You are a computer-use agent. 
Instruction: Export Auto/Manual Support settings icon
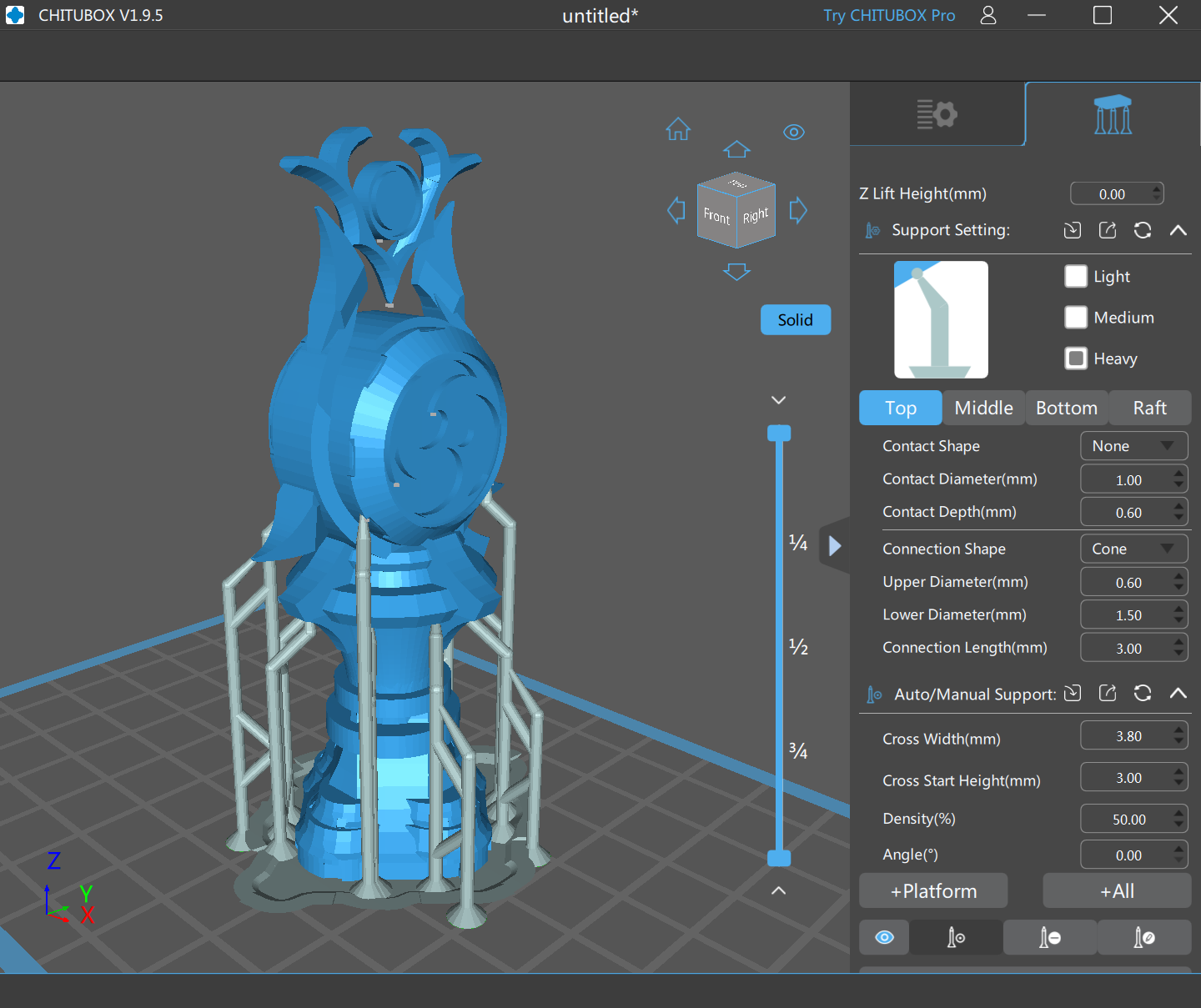[1108, 693]
